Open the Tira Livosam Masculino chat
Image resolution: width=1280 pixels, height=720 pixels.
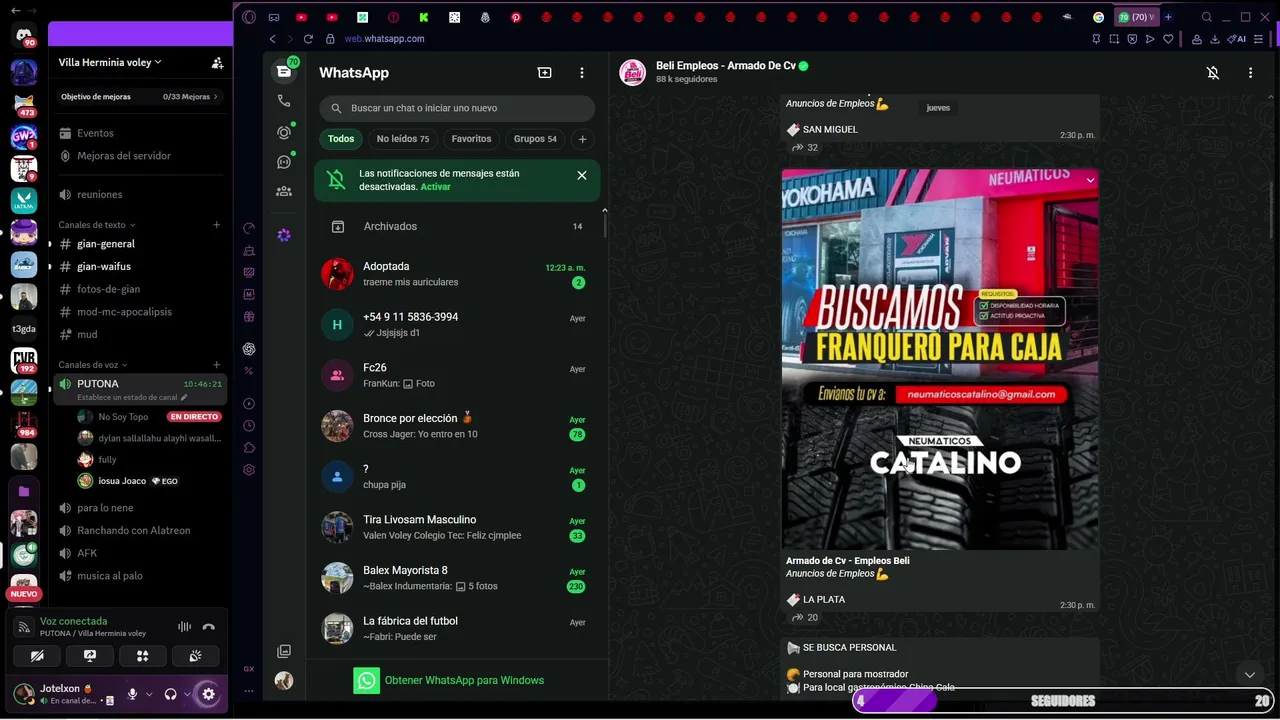coord(457,527)
